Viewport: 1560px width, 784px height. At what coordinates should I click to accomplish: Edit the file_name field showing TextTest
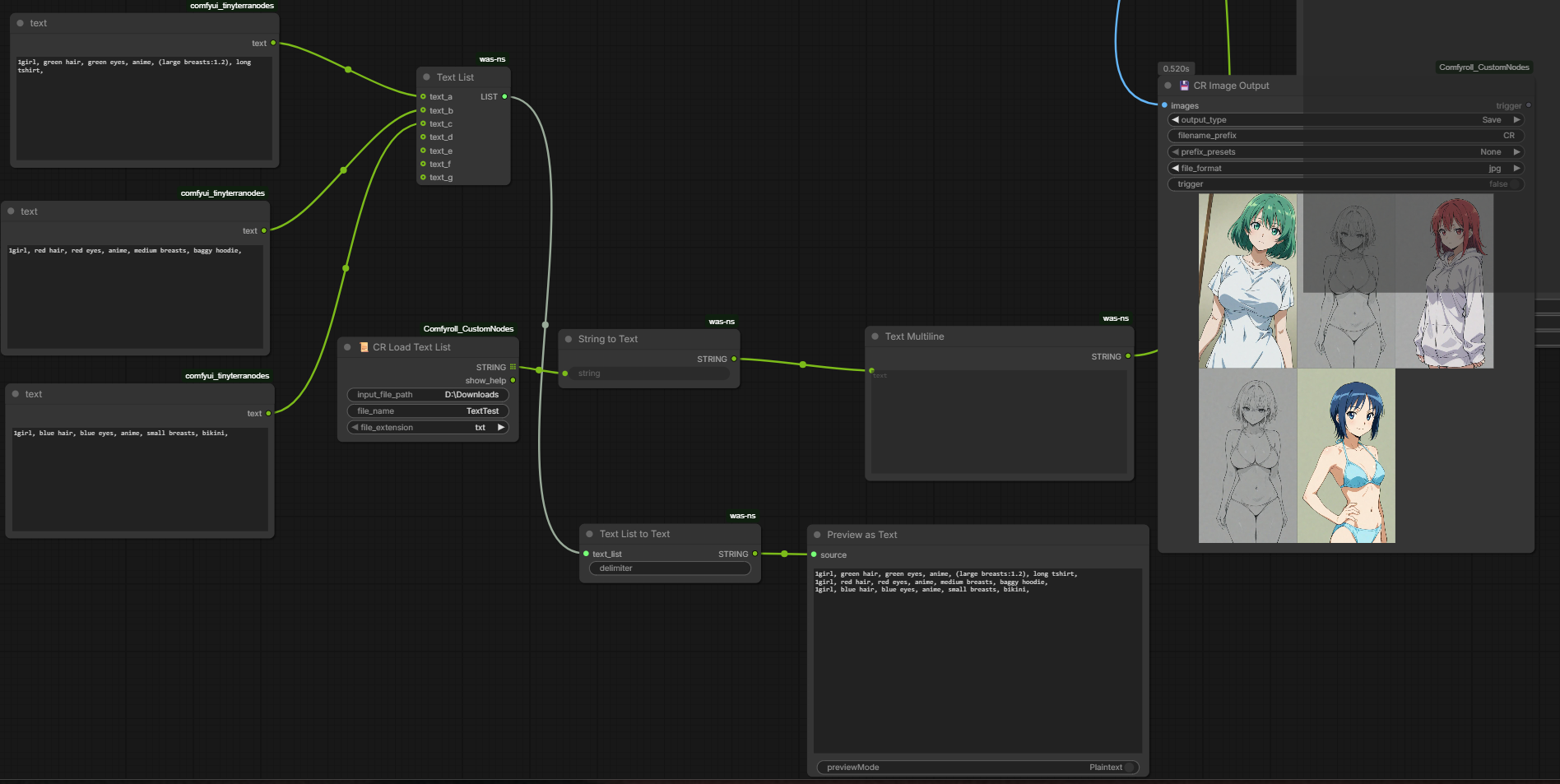[x=428, y=411]
